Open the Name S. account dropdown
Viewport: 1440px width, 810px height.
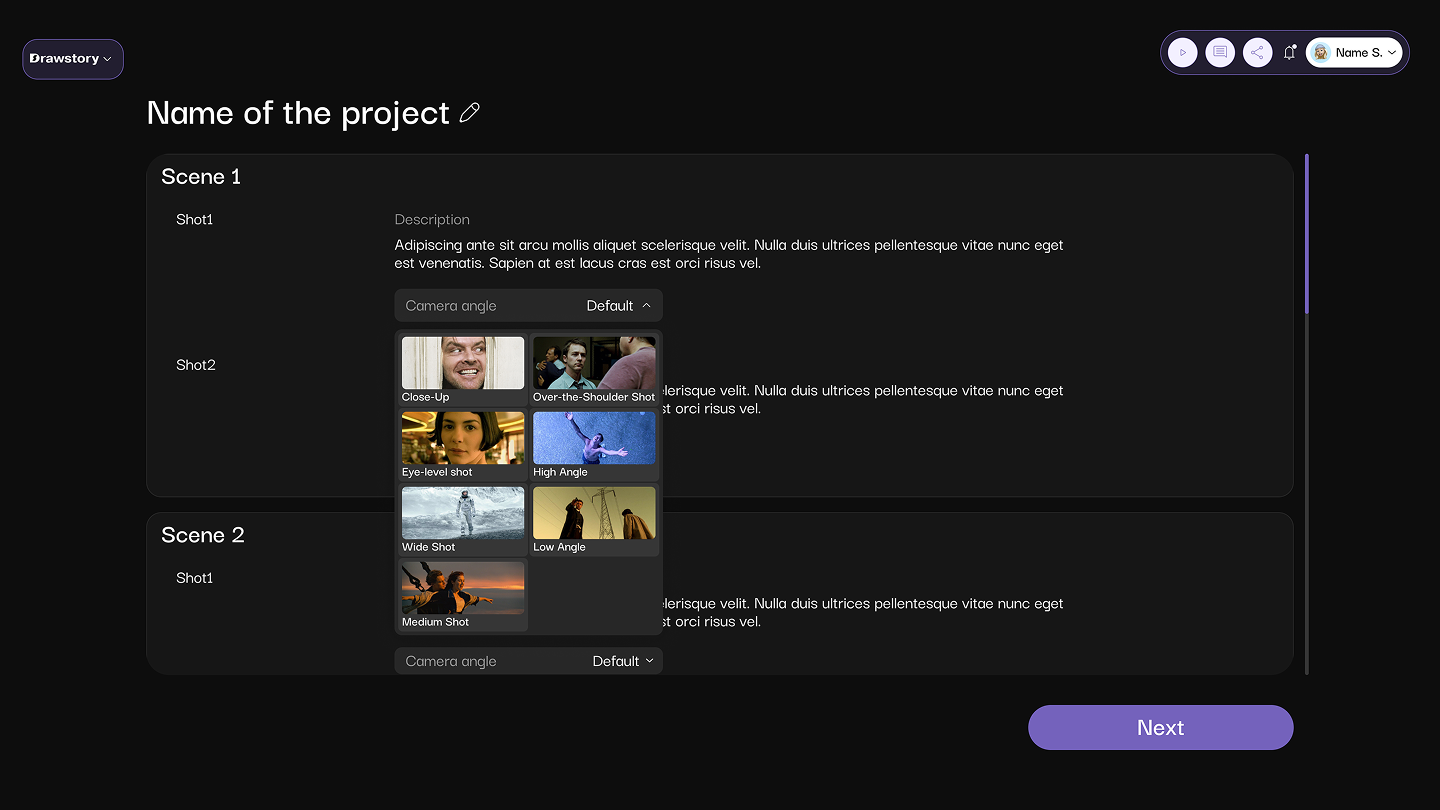(1354, 53)
